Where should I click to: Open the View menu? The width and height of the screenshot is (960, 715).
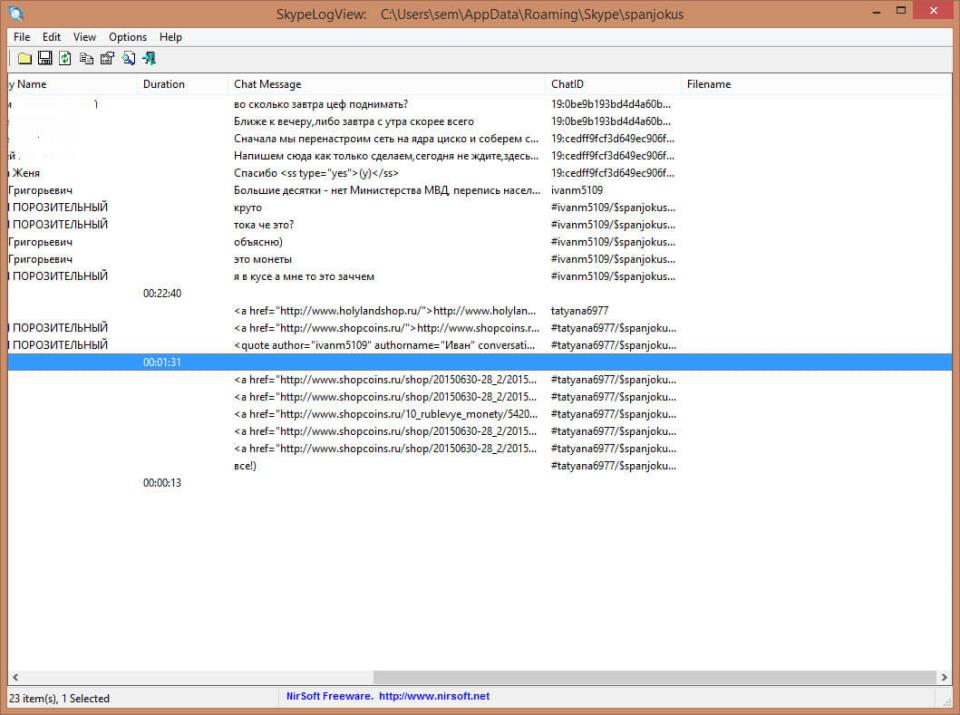[85, 37]
